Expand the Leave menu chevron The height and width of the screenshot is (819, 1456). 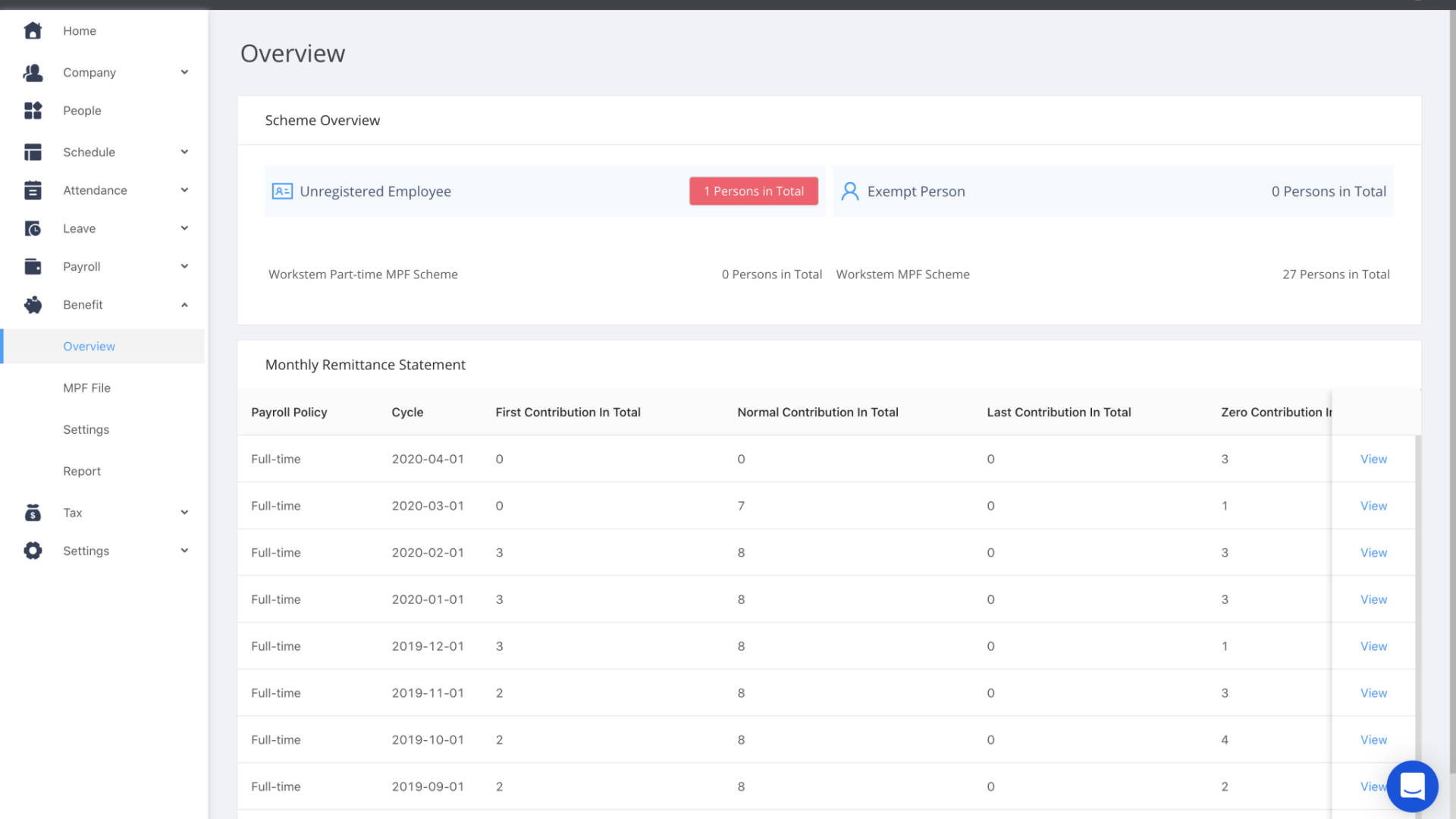pyautogui.click(x=184, y=228)
